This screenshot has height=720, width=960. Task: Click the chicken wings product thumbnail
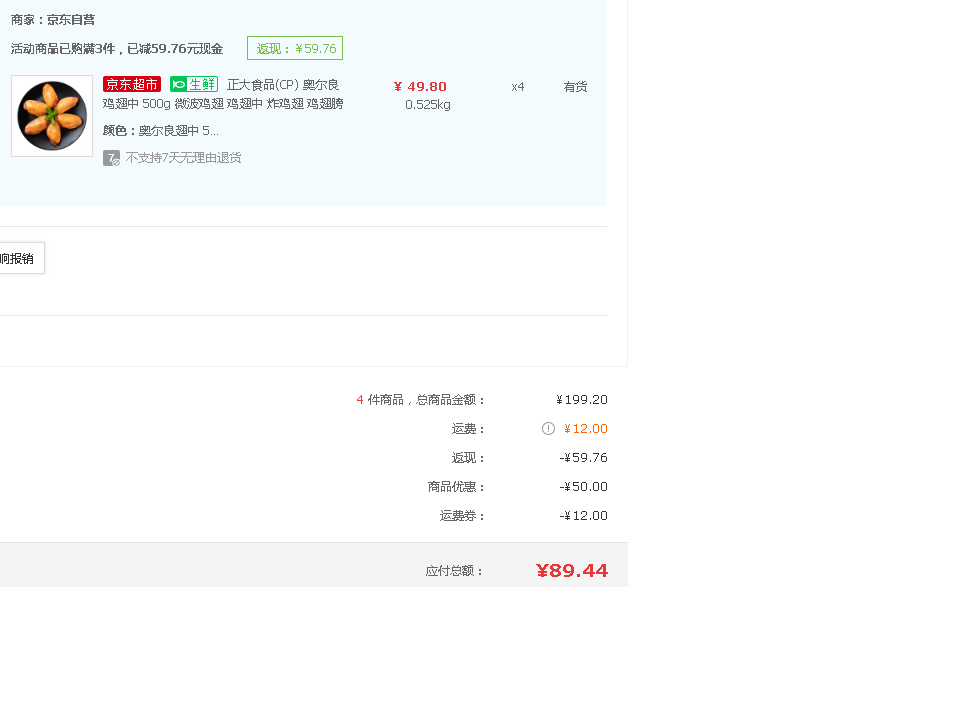coord(52,116)
